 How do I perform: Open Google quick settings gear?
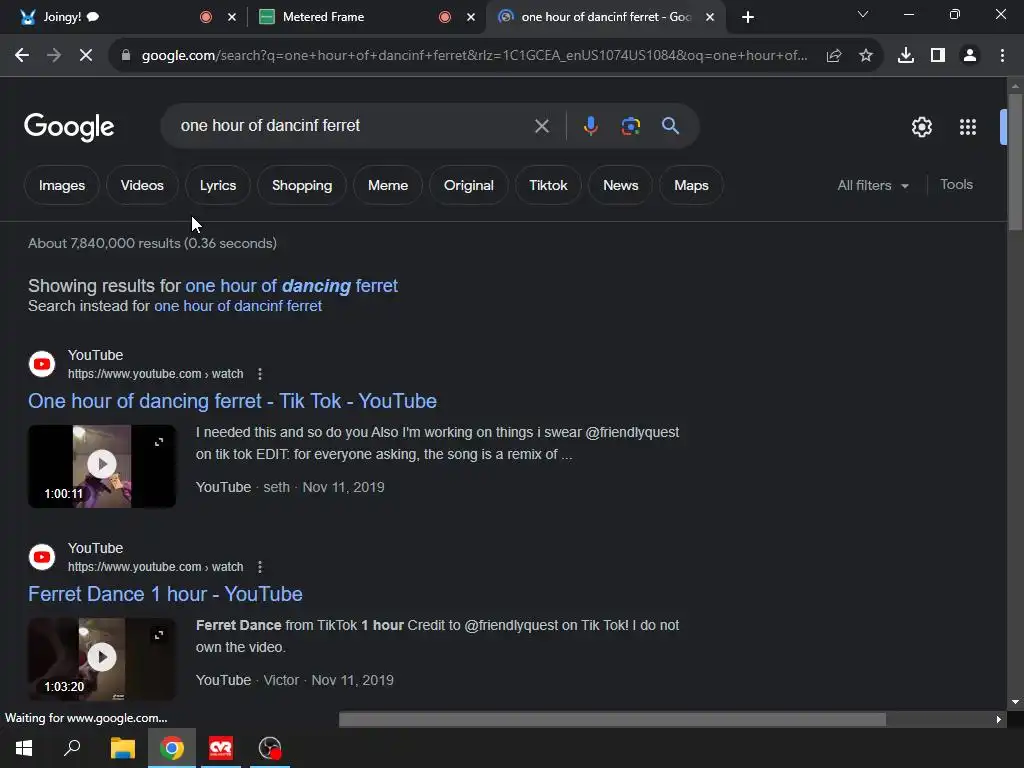(922, 127)
